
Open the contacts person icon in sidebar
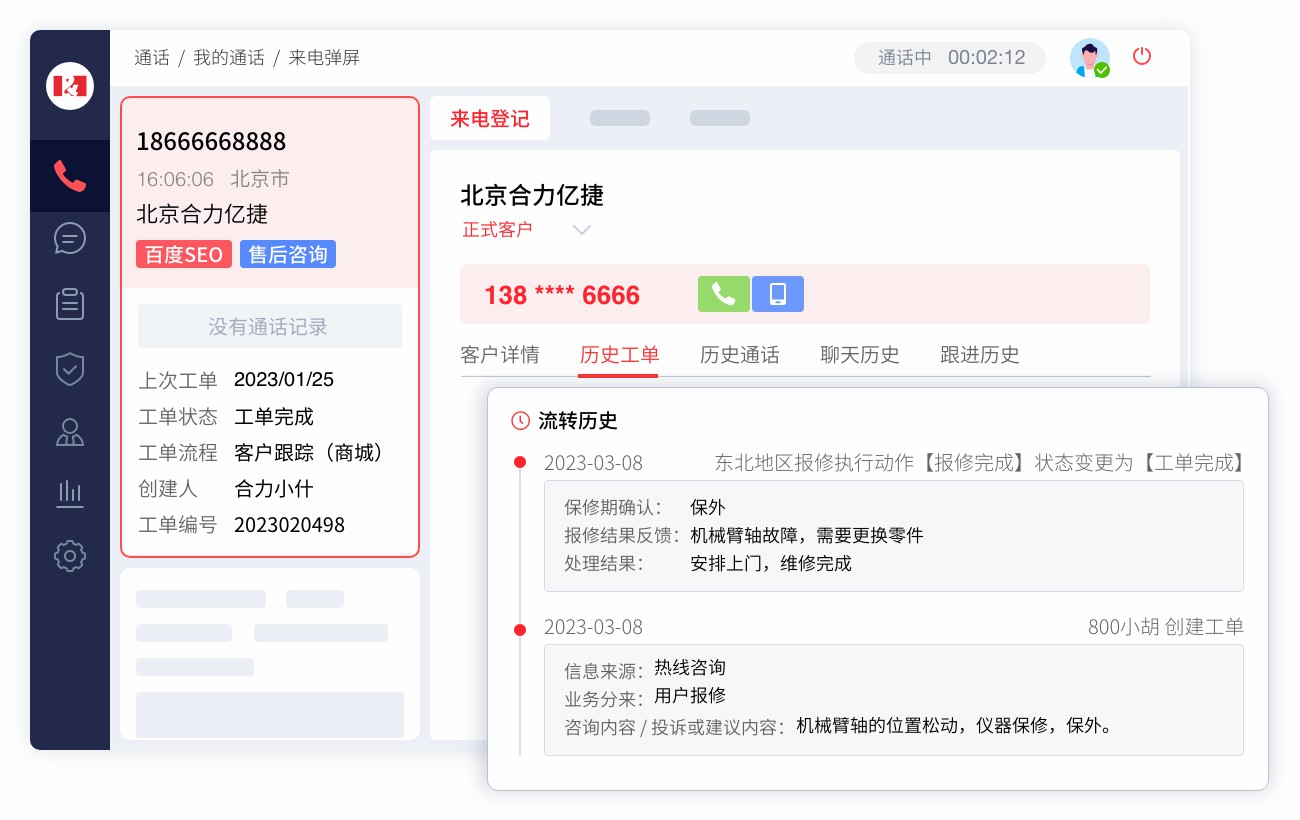(70, 432)
